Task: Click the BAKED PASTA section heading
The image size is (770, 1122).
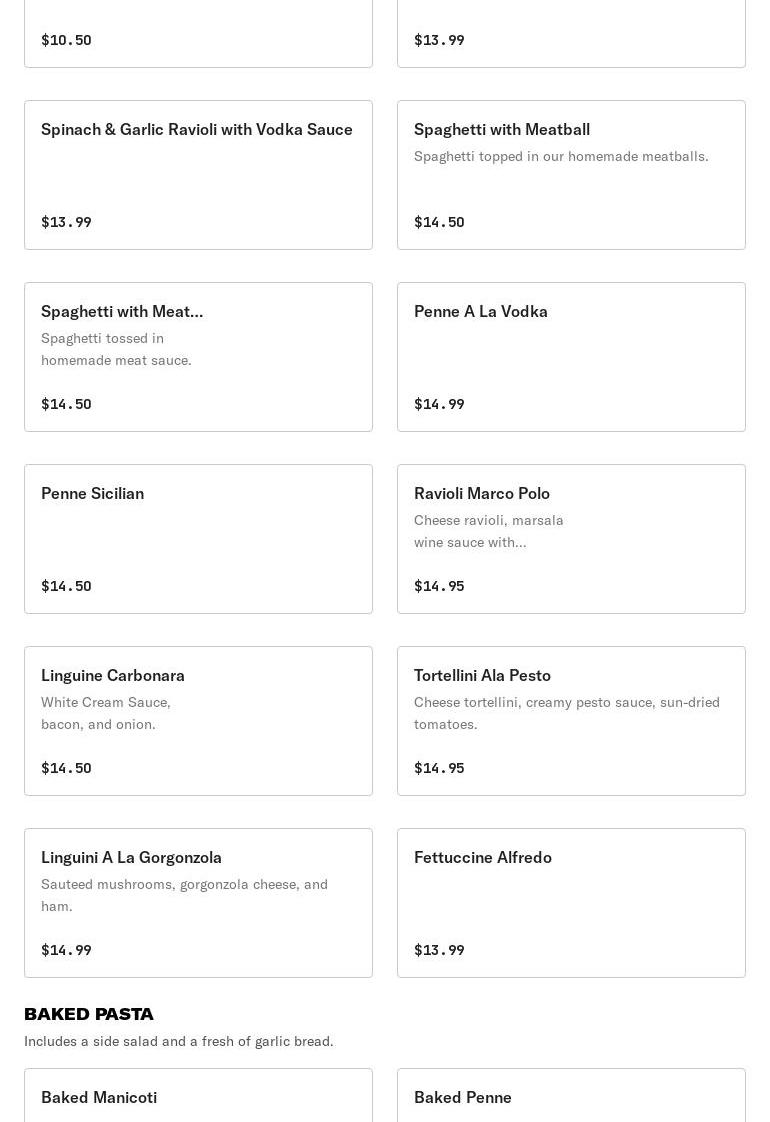Action: point(89,1014)
